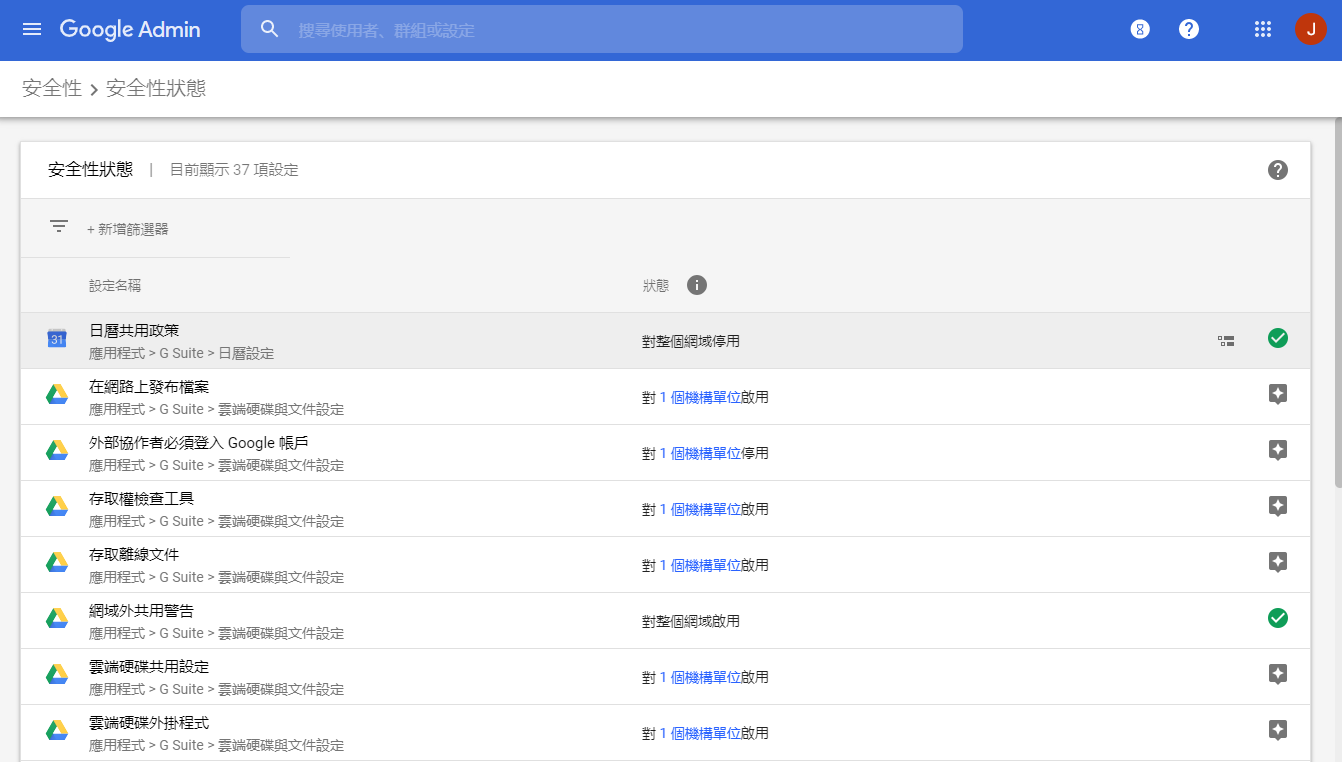The image size is (1342, 762).
Task: Open the account avatar J
Action: click(1310, 29)
